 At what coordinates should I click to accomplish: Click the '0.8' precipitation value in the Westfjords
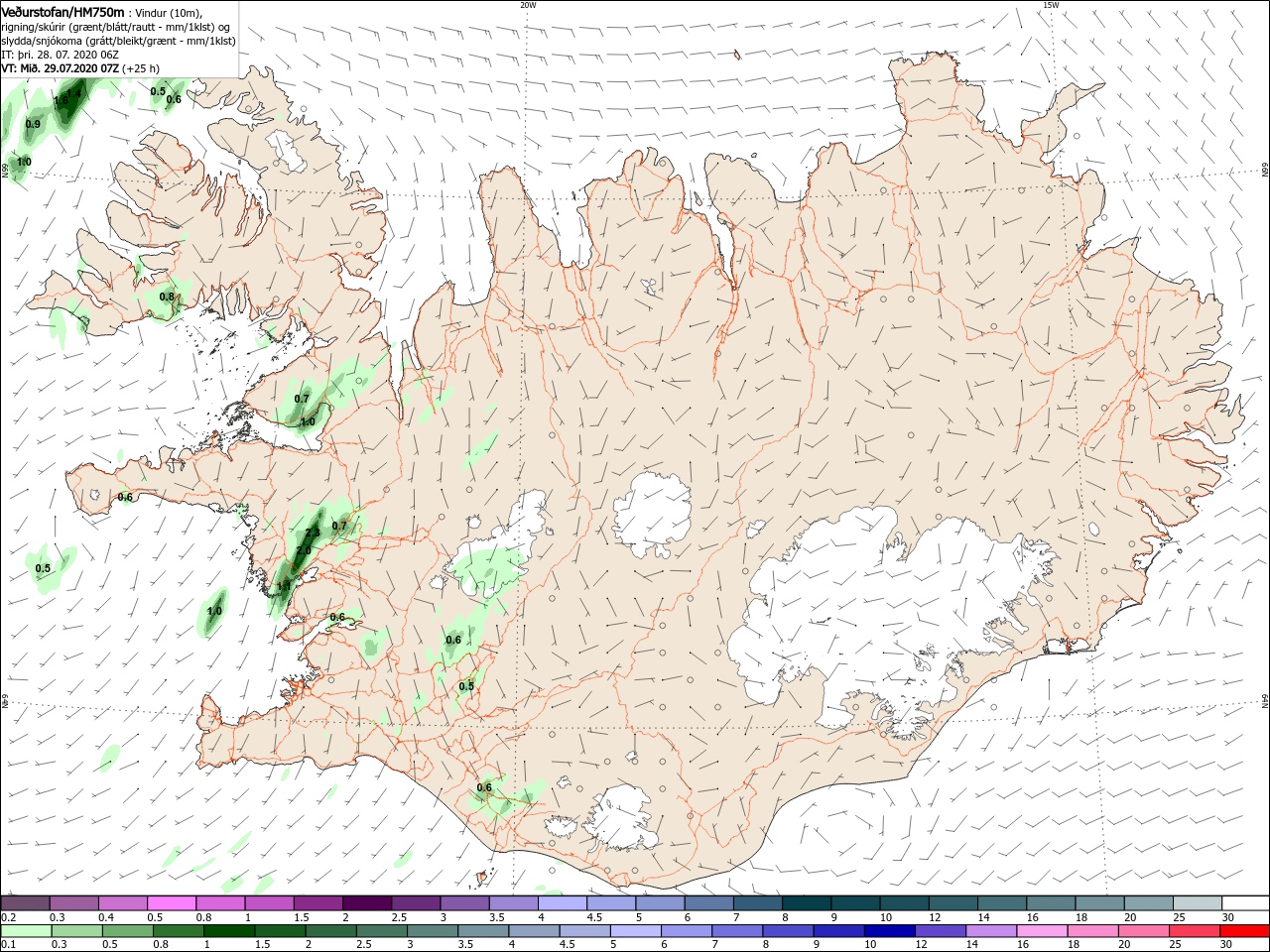pyautogui.click(x=167, y=297)
